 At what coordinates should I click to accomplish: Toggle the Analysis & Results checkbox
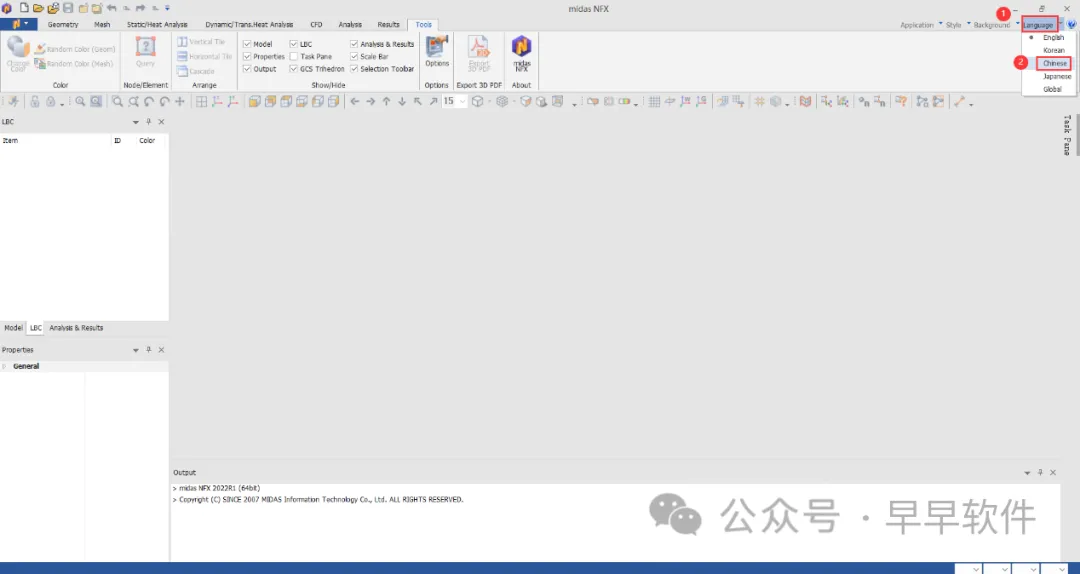pos(354,44)
